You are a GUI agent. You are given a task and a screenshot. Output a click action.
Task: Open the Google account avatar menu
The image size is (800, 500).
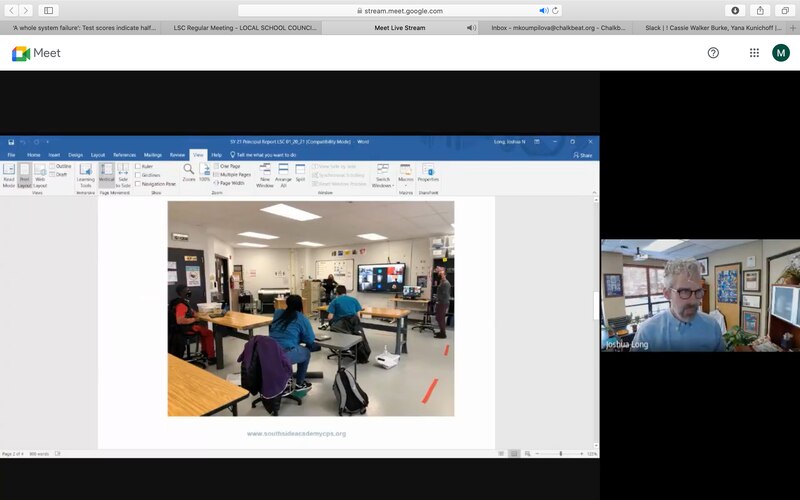pyautogui.click(x=781, y=53)
